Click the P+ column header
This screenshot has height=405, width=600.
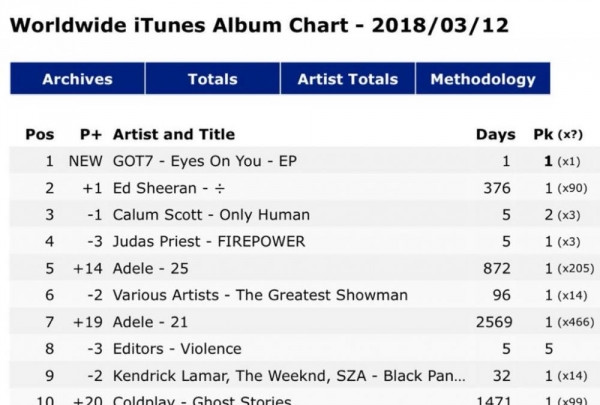click(89, 134)
